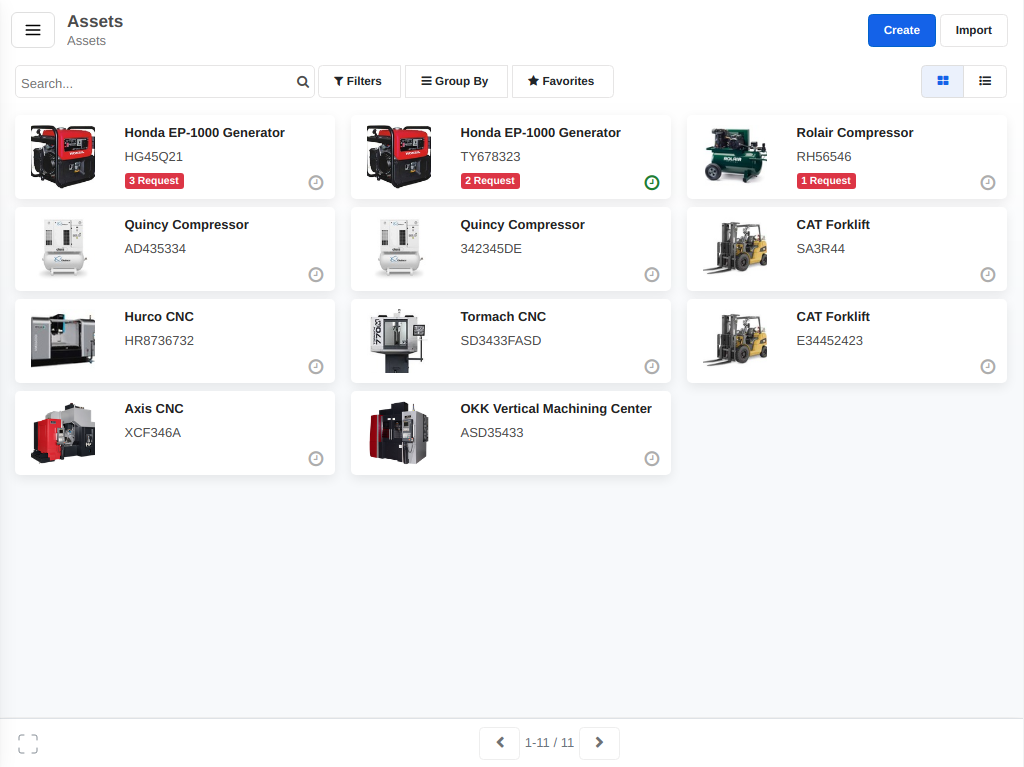Viewport: 1024px width, 767px height.
Task: Switch to list view of assets
Action: [985, 81]
